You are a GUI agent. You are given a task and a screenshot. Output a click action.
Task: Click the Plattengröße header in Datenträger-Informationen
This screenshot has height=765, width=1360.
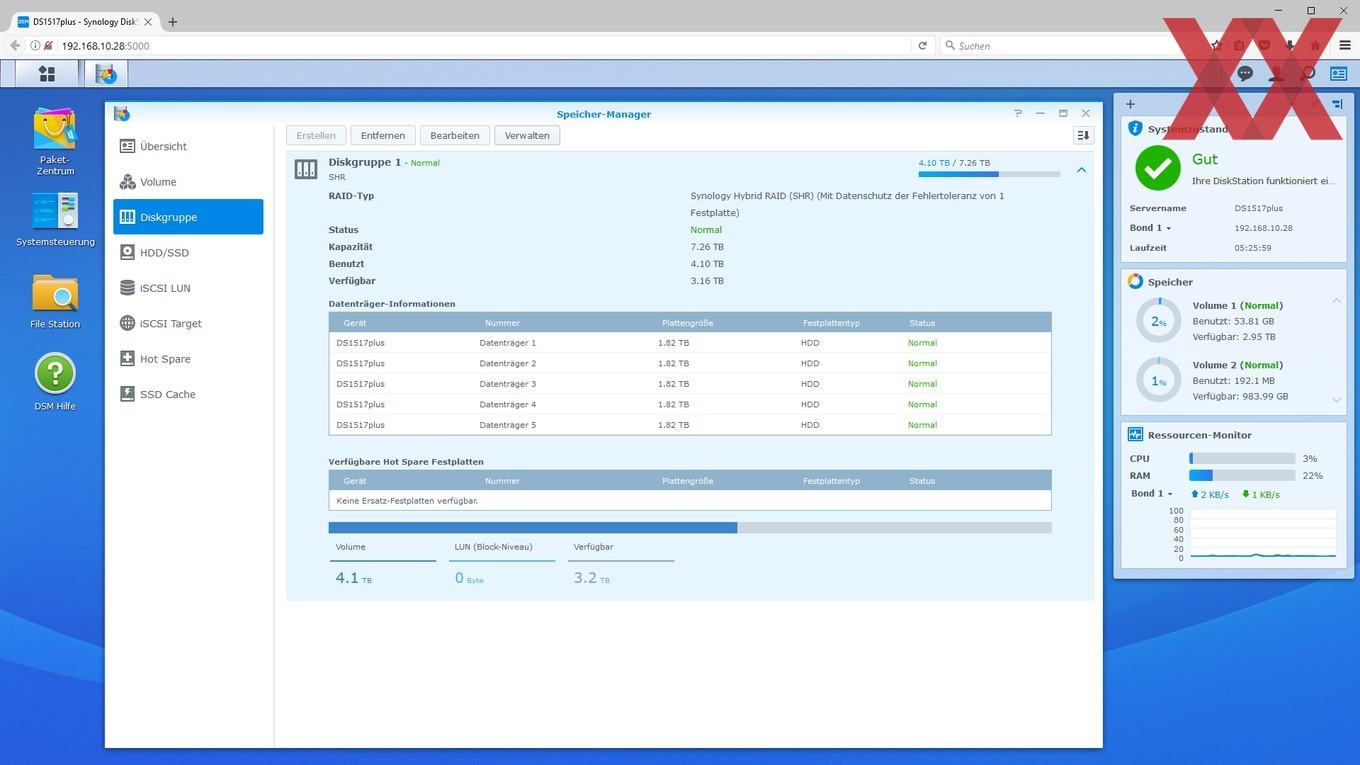[x=687, y=323]
